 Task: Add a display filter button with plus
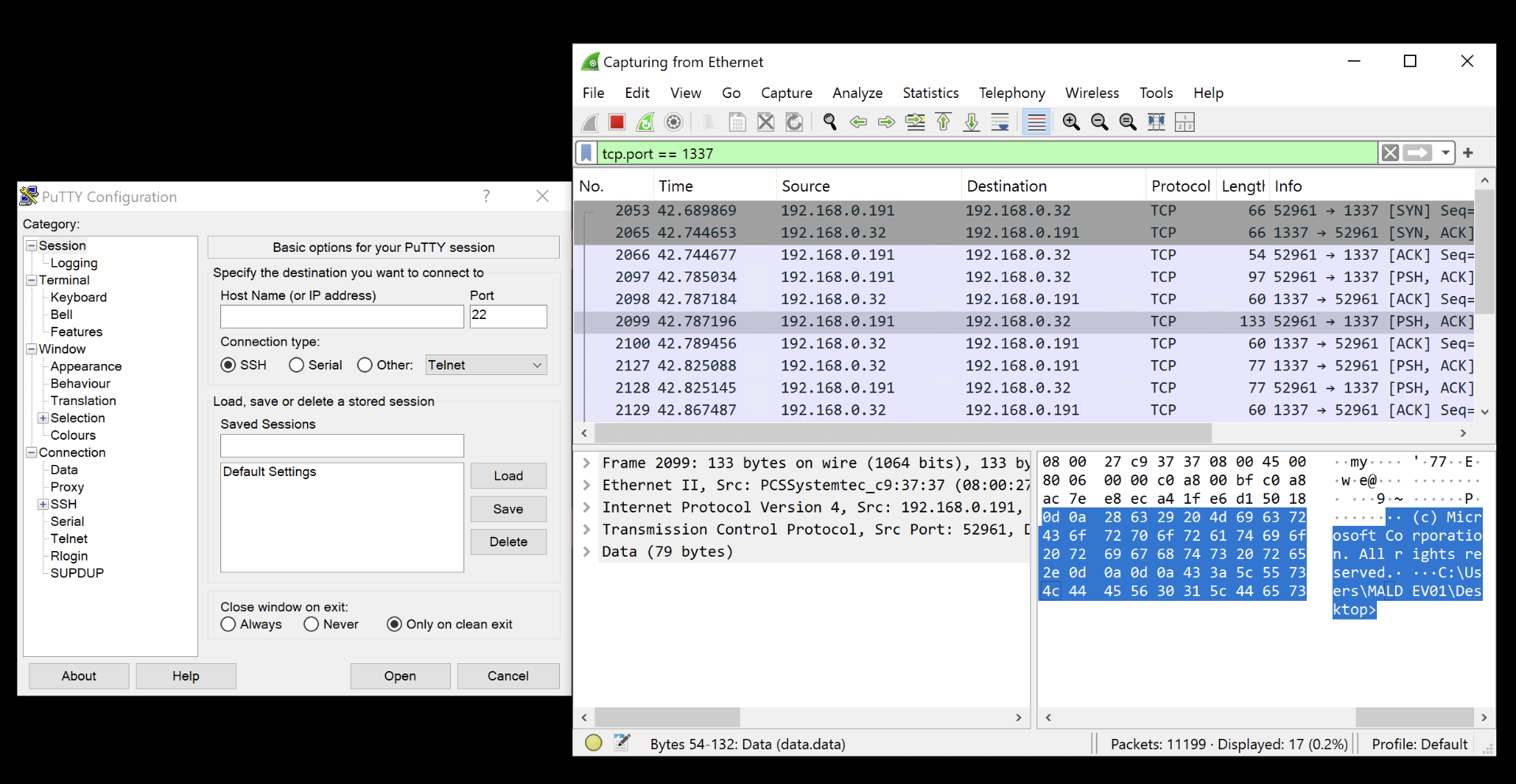(1468, 153)
